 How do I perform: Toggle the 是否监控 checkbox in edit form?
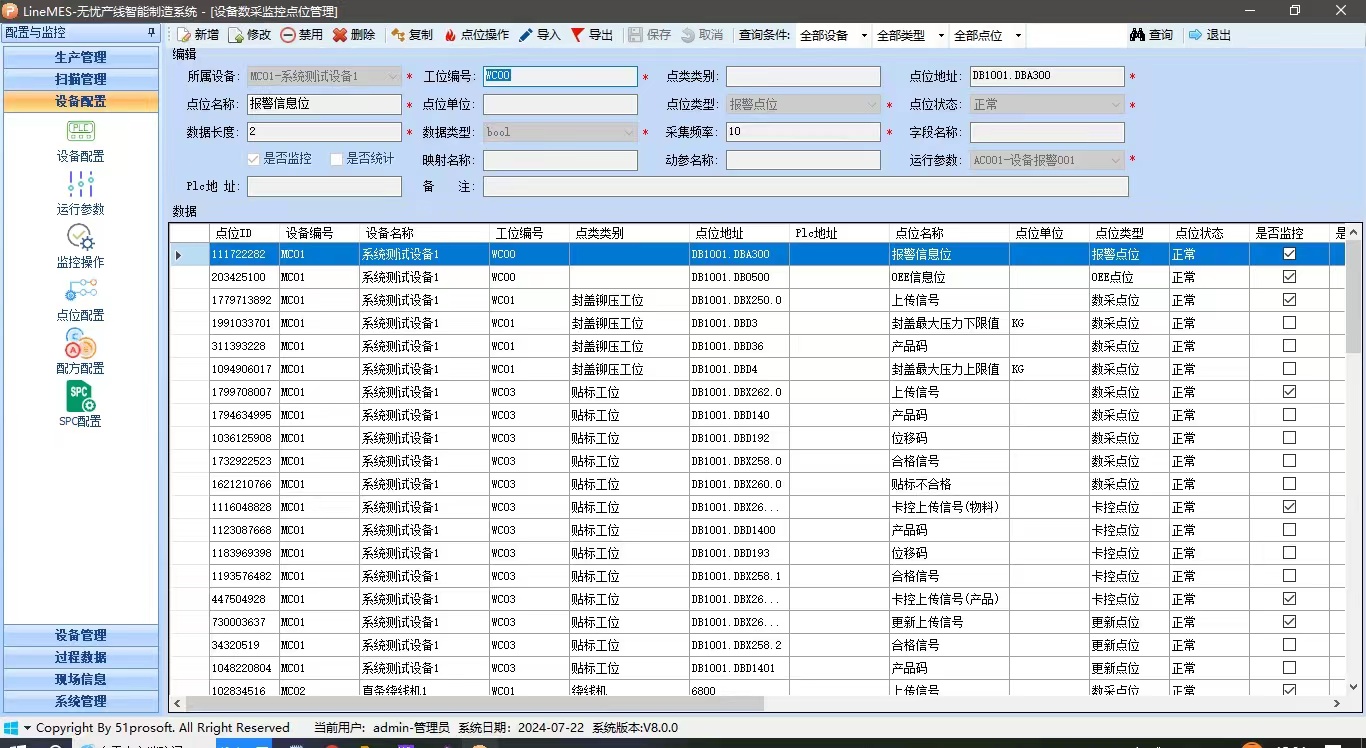(253, 159)
